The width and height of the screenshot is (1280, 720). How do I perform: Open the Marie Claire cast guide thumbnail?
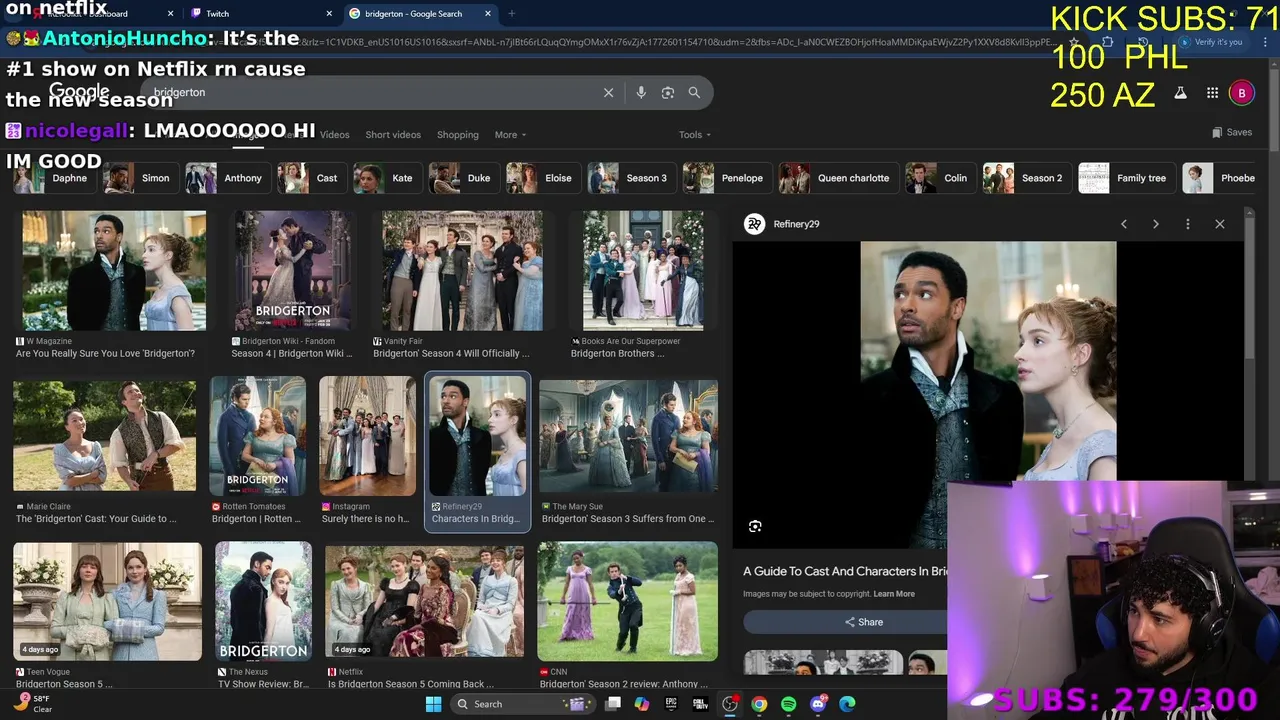(x=104, y=435)
